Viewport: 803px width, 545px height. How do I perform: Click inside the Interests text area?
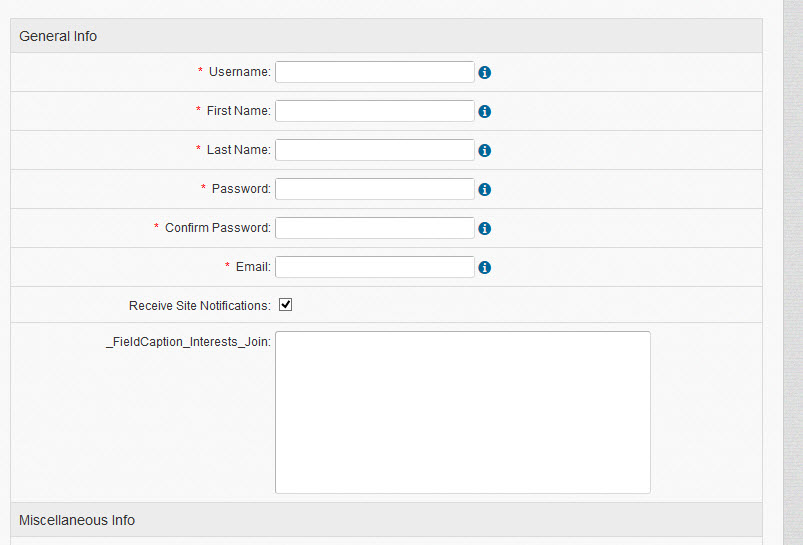[x=462, y=412]
